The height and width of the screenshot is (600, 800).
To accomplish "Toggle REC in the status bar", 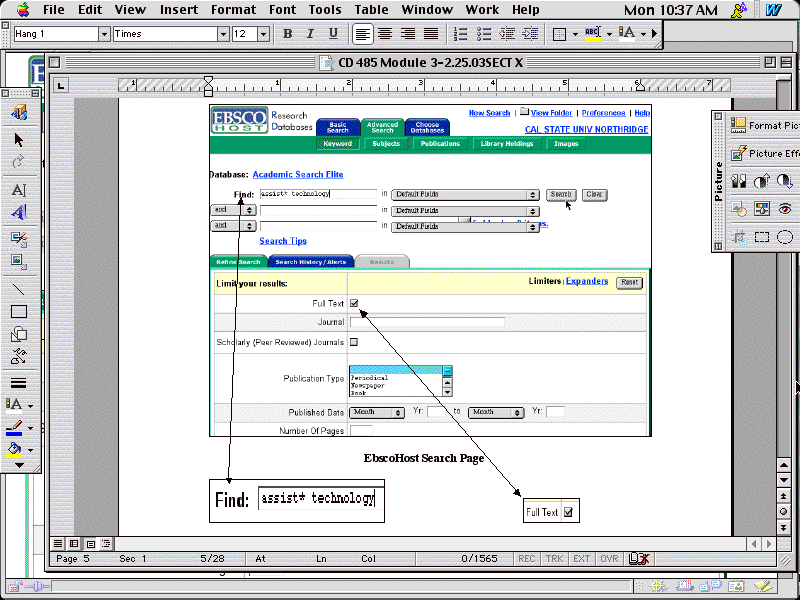I will (527, 559).
